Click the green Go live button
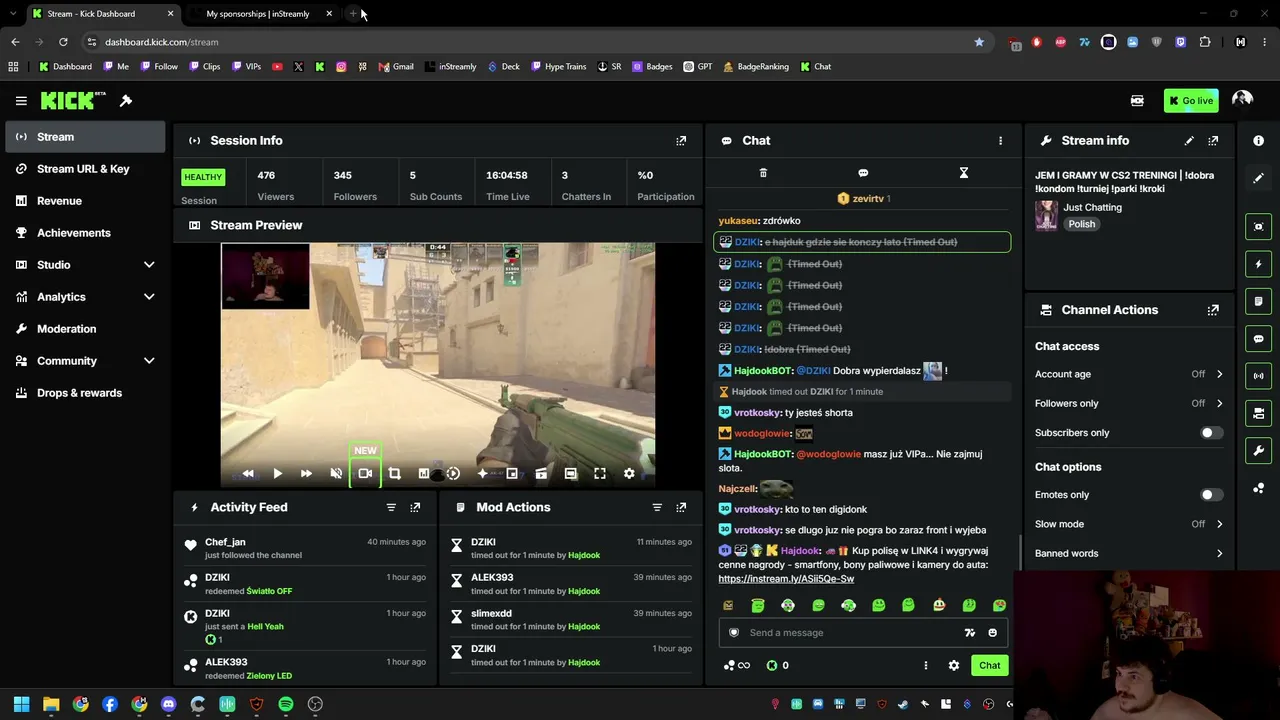This screenshot has width=1280, height=720. [1190, 101]
